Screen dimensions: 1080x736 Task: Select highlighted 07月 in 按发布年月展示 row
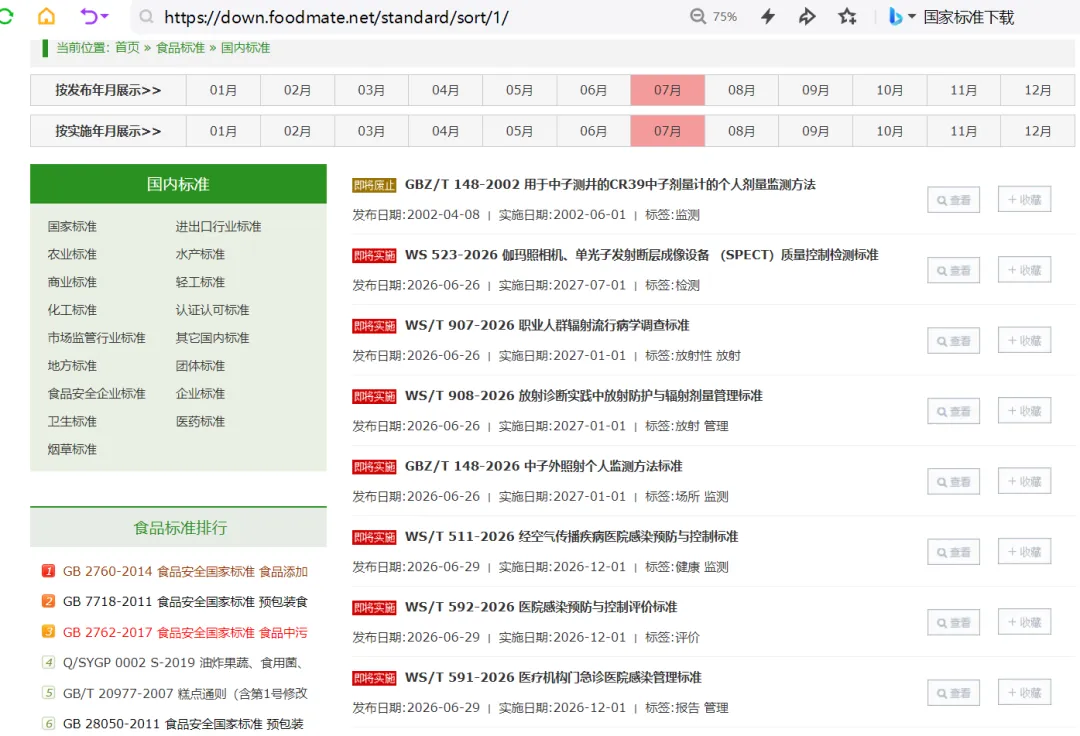coord(667,90)
